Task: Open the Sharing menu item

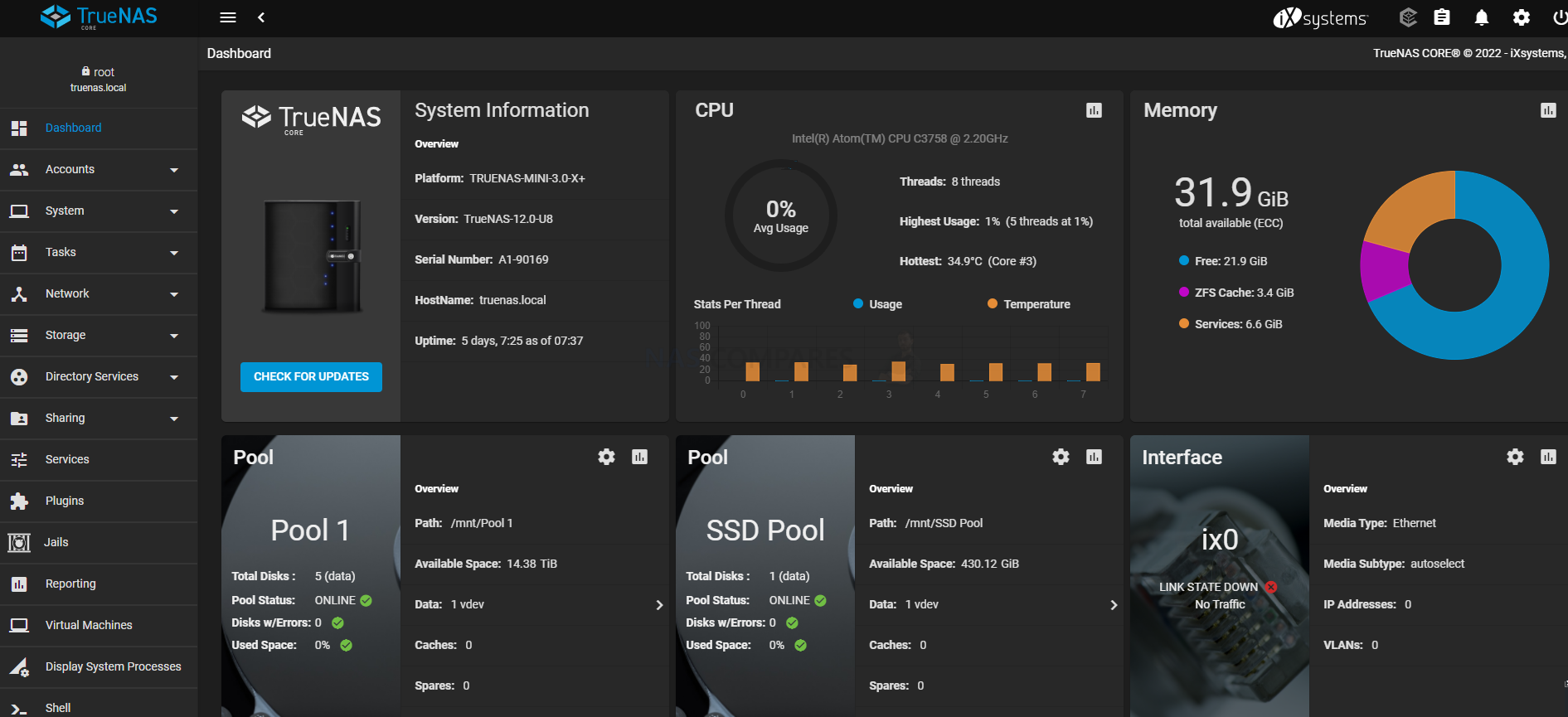Action: click(x=99, y=418)
